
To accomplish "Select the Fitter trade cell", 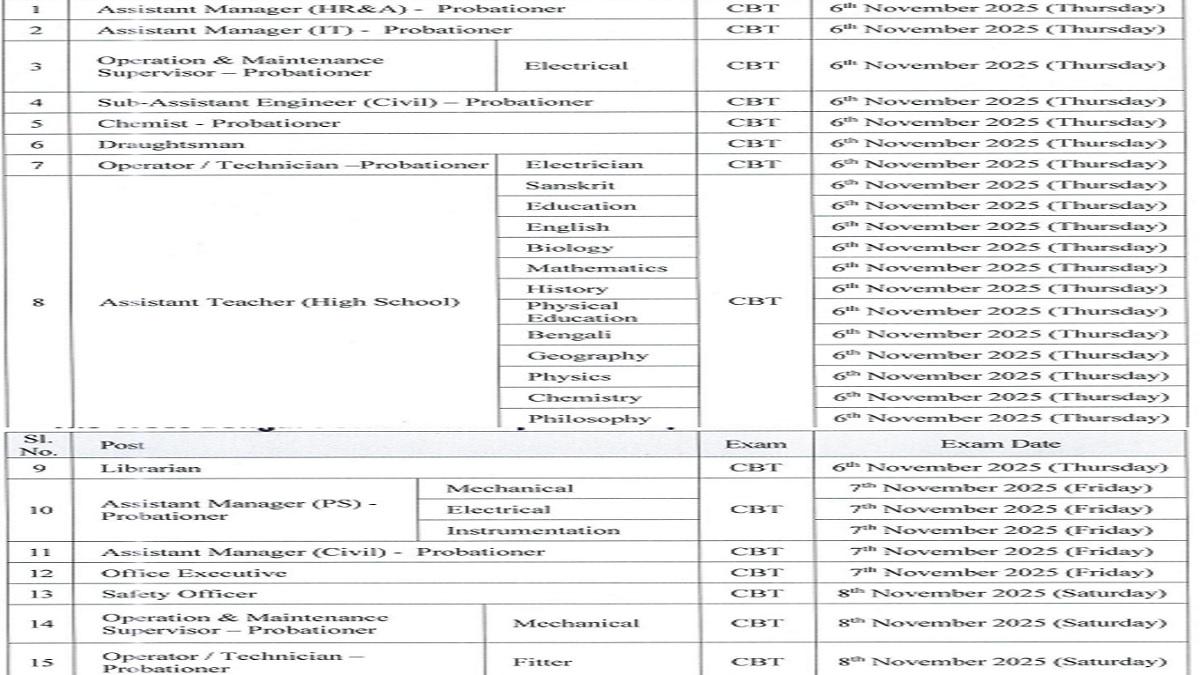I will click(x=542, y=662).
